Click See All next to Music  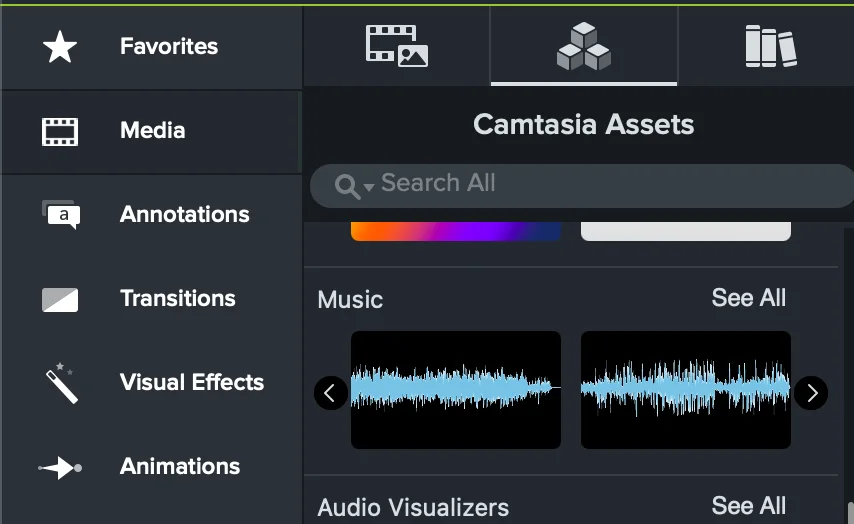[x=748, y=298]
